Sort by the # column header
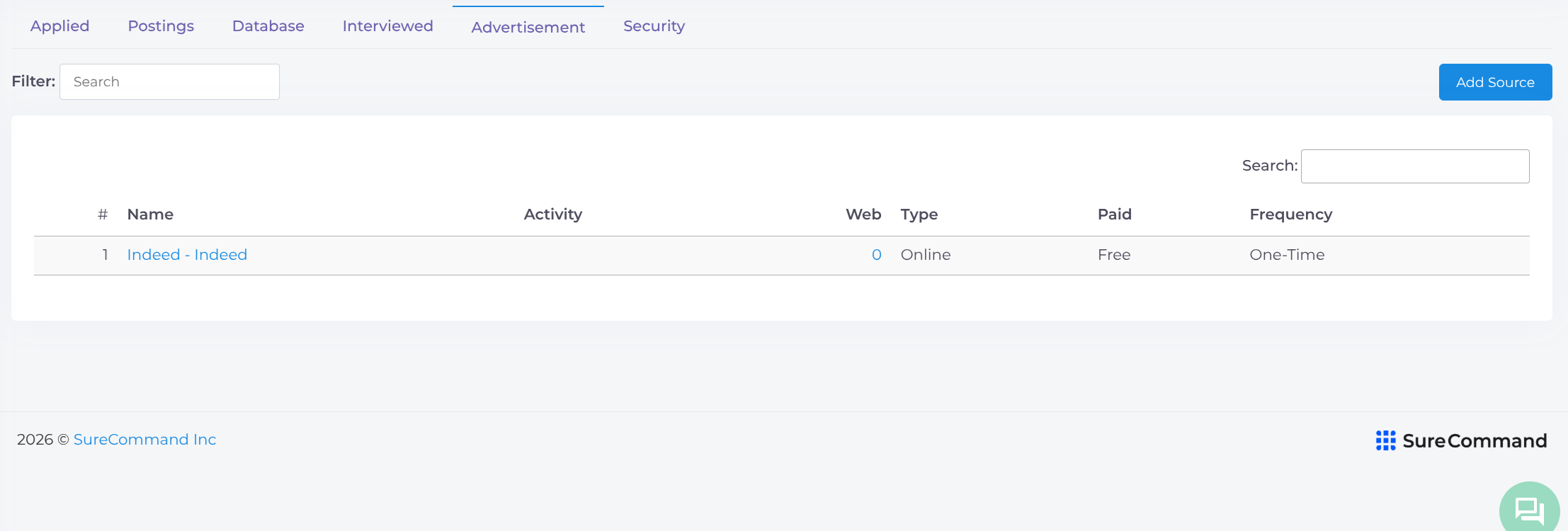 pos(103,215)
